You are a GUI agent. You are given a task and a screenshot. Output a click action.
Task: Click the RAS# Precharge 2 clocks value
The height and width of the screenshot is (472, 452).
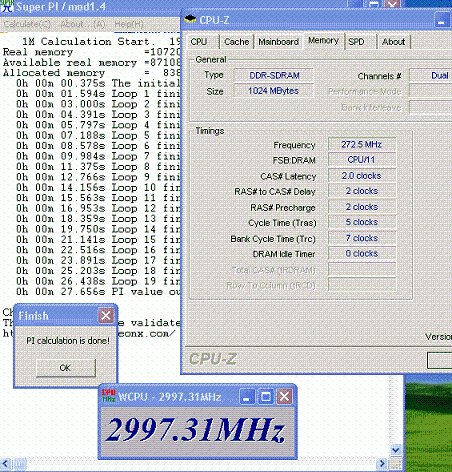tap(362, 207)
